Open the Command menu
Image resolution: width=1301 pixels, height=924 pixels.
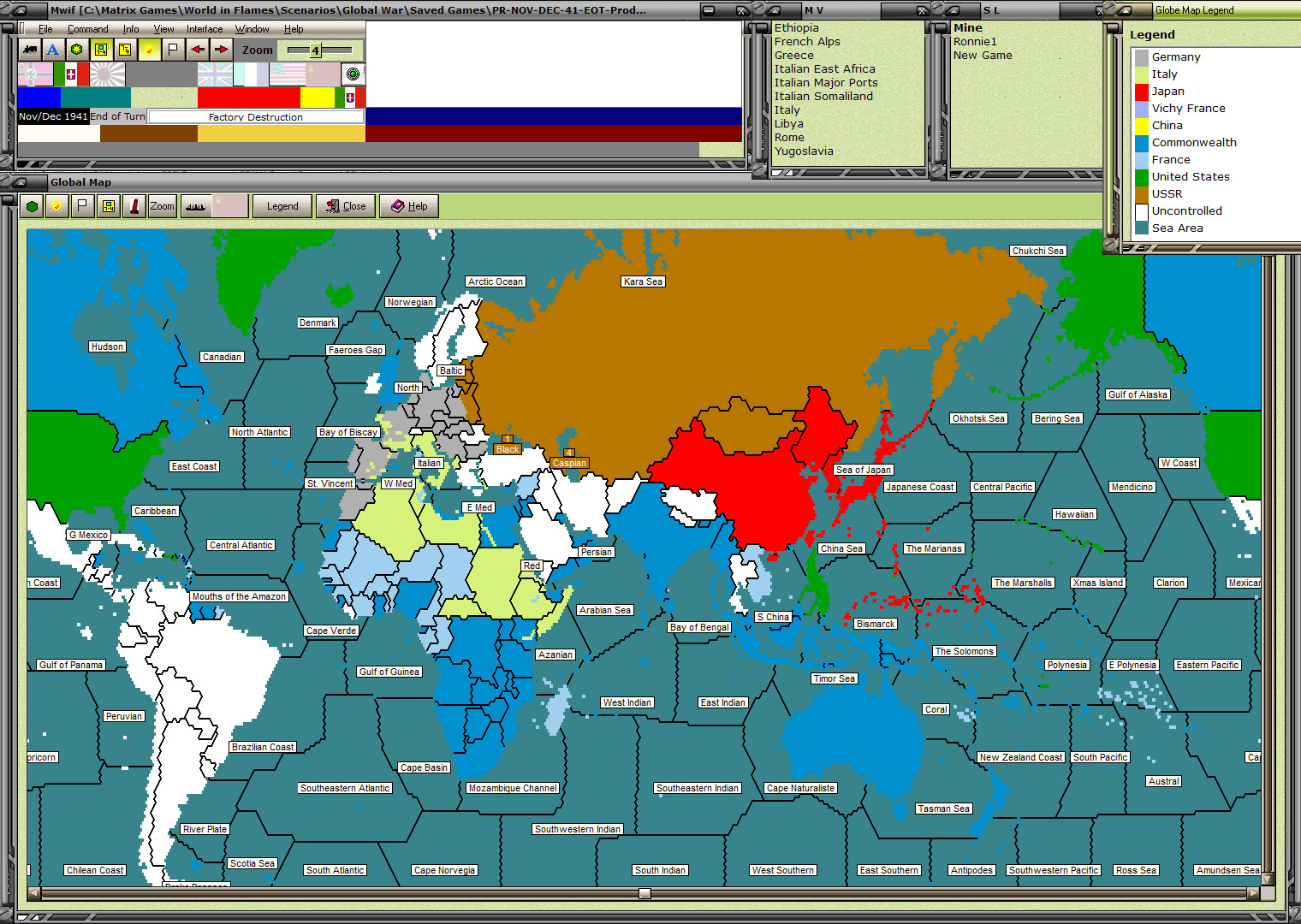click(88, 29)
